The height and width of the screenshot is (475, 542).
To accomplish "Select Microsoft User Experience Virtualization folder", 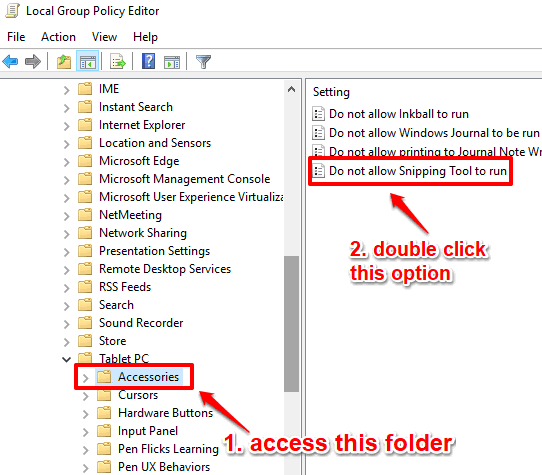I will click(x=191, y=197).
